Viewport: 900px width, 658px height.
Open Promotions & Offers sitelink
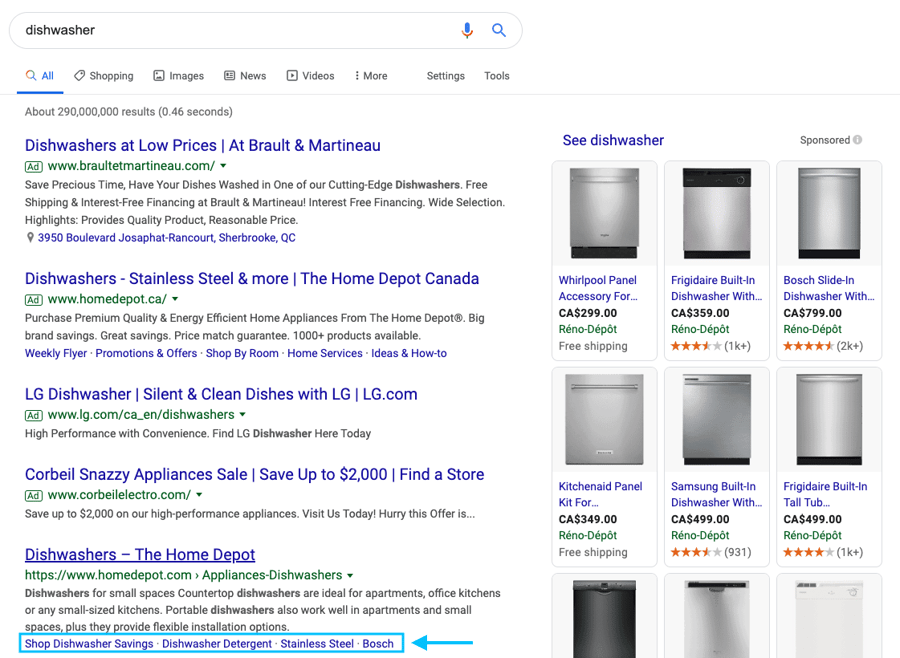(146, 353)
